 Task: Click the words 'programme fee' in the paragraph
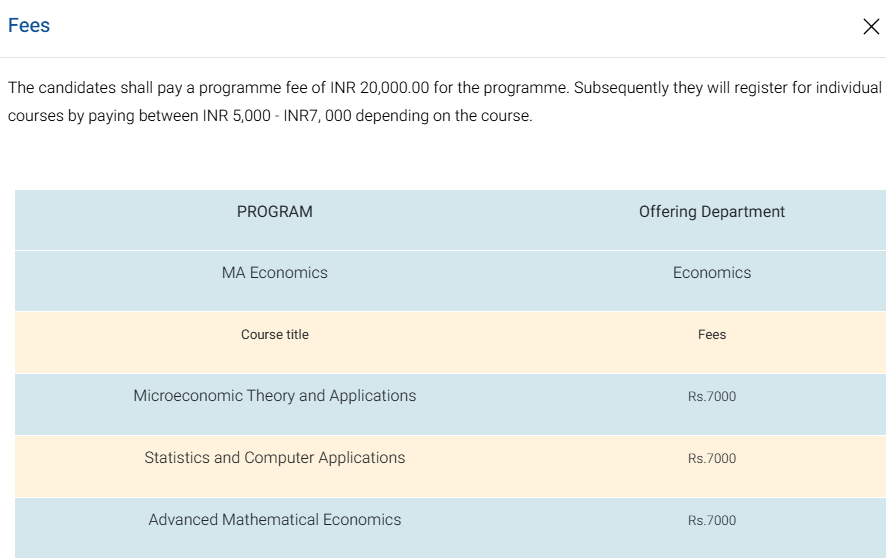pos(258,88)
